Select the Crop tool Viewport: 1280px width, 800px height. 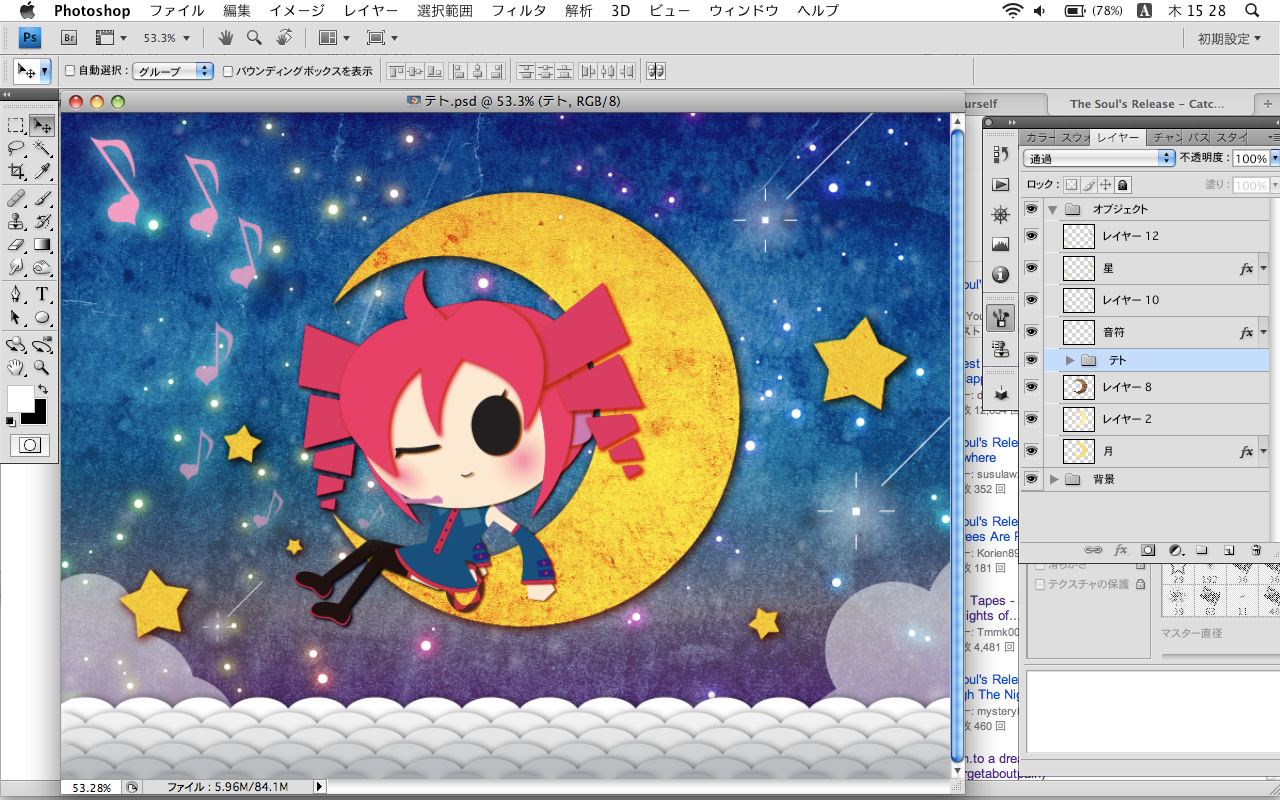tap(16, 172)
